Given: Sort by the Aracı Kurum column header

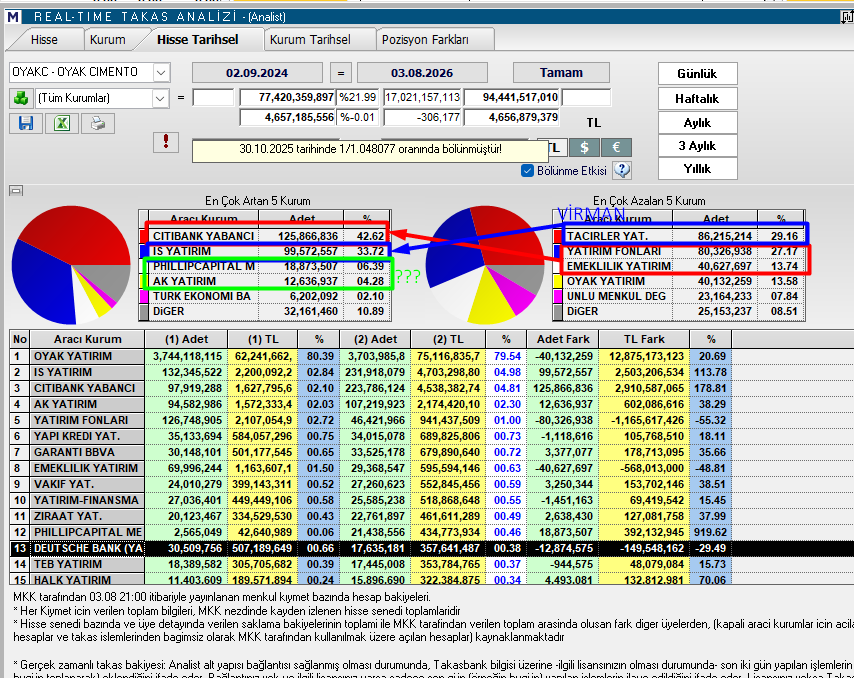Looking at the screenshot, I should pyautogui.click(x=87, y=339).
